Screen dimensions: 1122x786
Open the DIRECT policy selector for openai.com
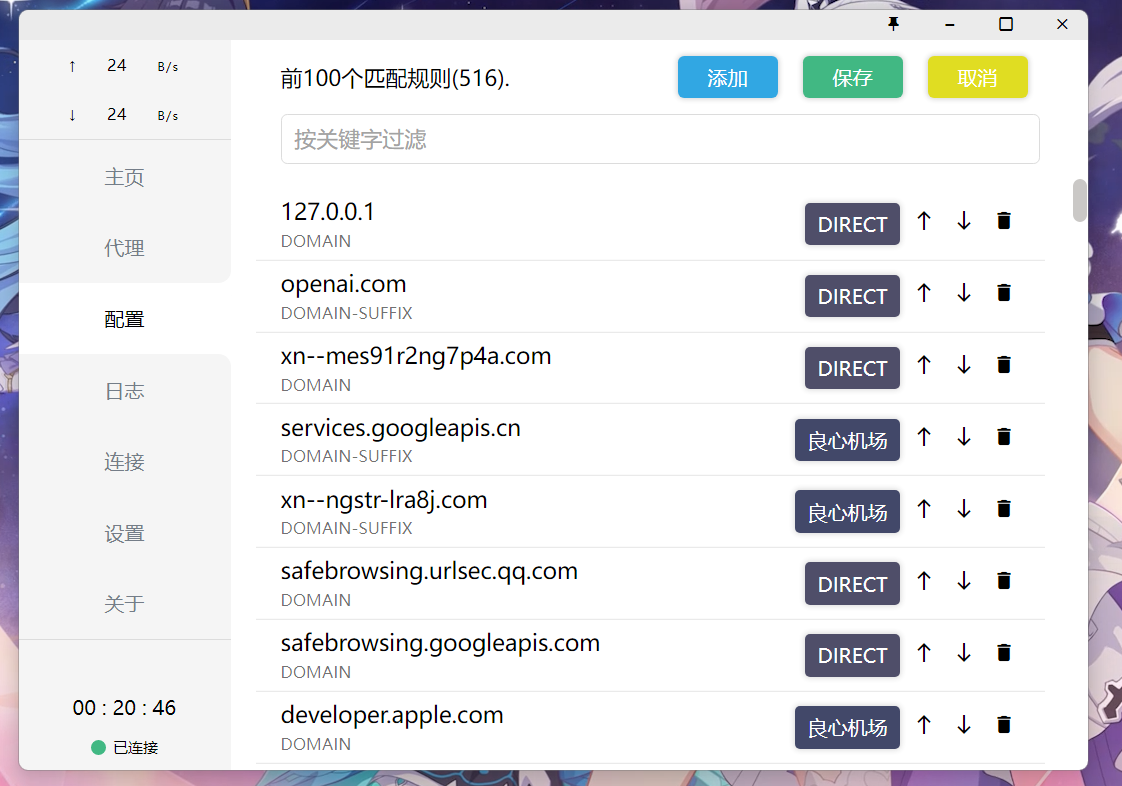point(852,296)
